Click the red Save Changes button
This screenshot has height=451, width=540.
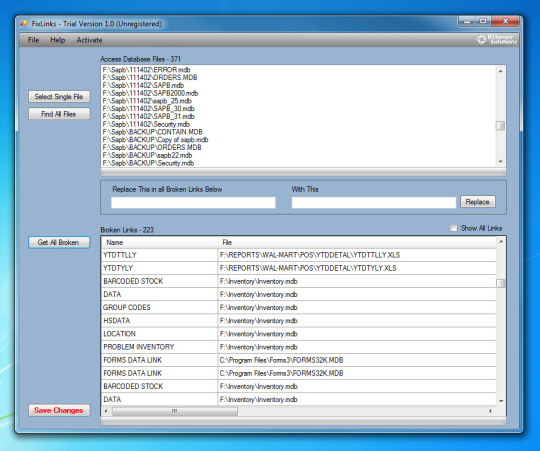(x=59, y=410)
